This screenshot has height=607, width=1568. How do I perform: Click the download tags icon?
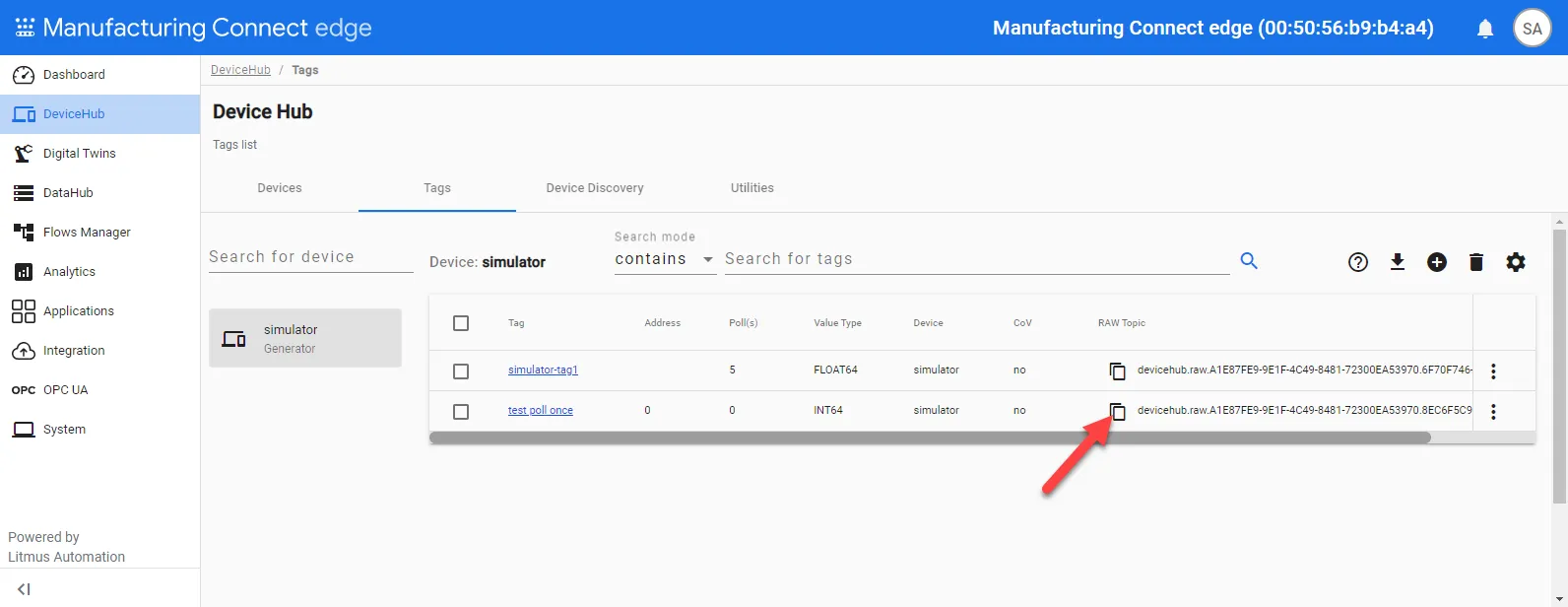(1398, 262)
